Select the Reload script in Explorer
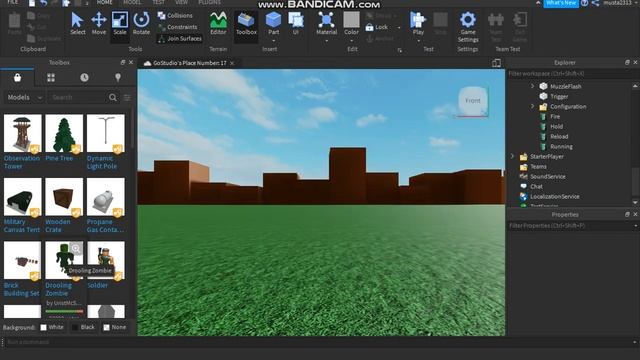This screenshot has width=640, height=360. 559,136
